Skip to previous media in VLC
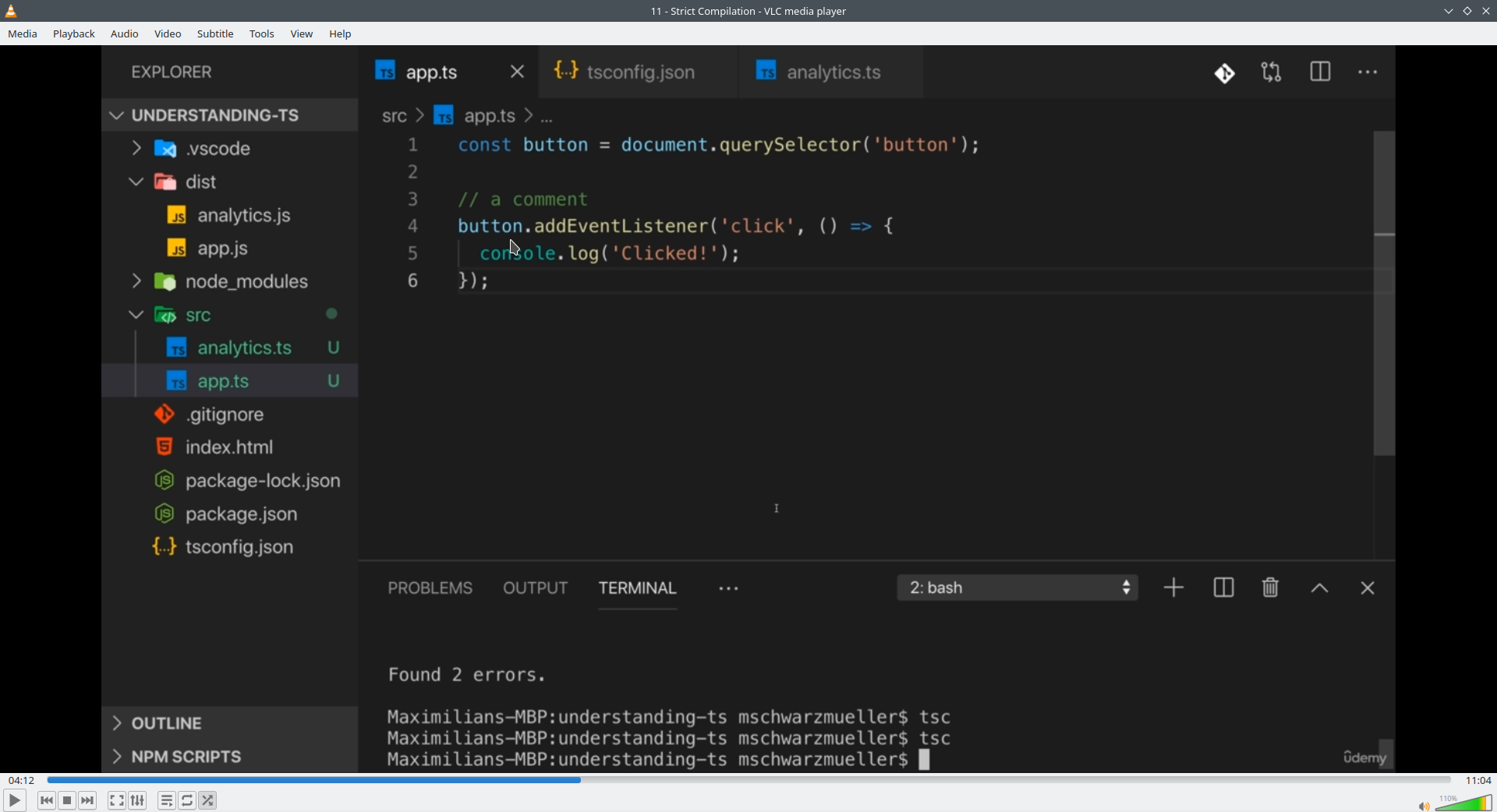Image resolution: width=1497 pixels, height=812 pixels. pos(47,801)
